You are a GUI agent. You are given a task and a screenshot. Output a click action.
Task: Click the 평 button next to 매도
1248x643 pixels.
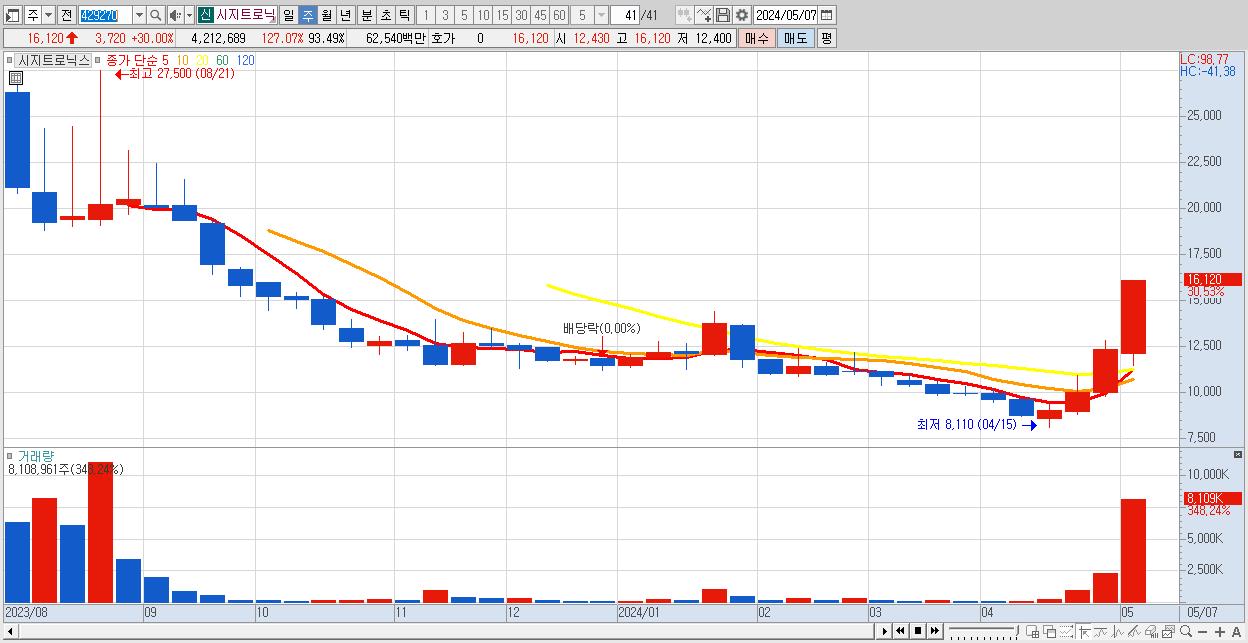[x=826, y=38]
